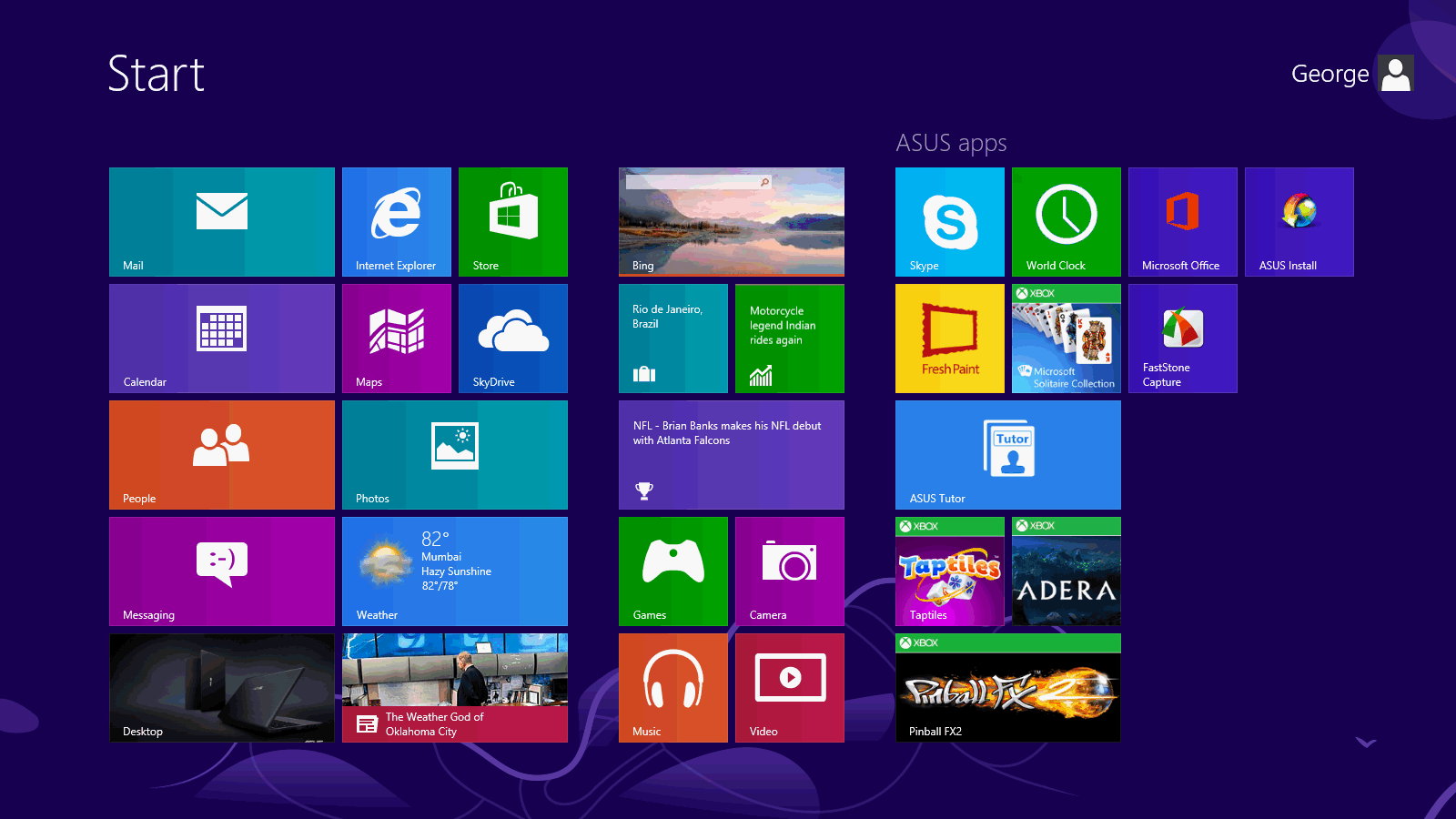This screenshot has height=819, width=1456.
Task: Click the down chevron at bottom right
Action: [1366, 743]
